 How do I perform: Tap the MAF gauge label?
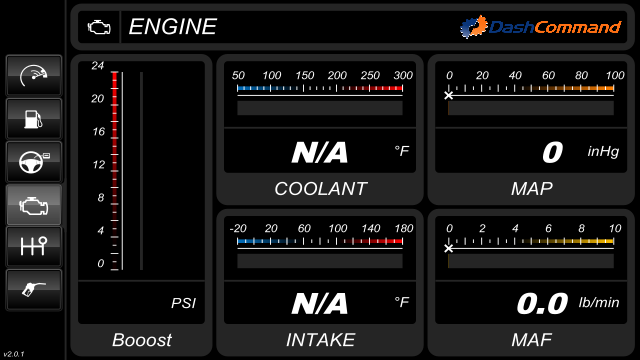[531, 340]
